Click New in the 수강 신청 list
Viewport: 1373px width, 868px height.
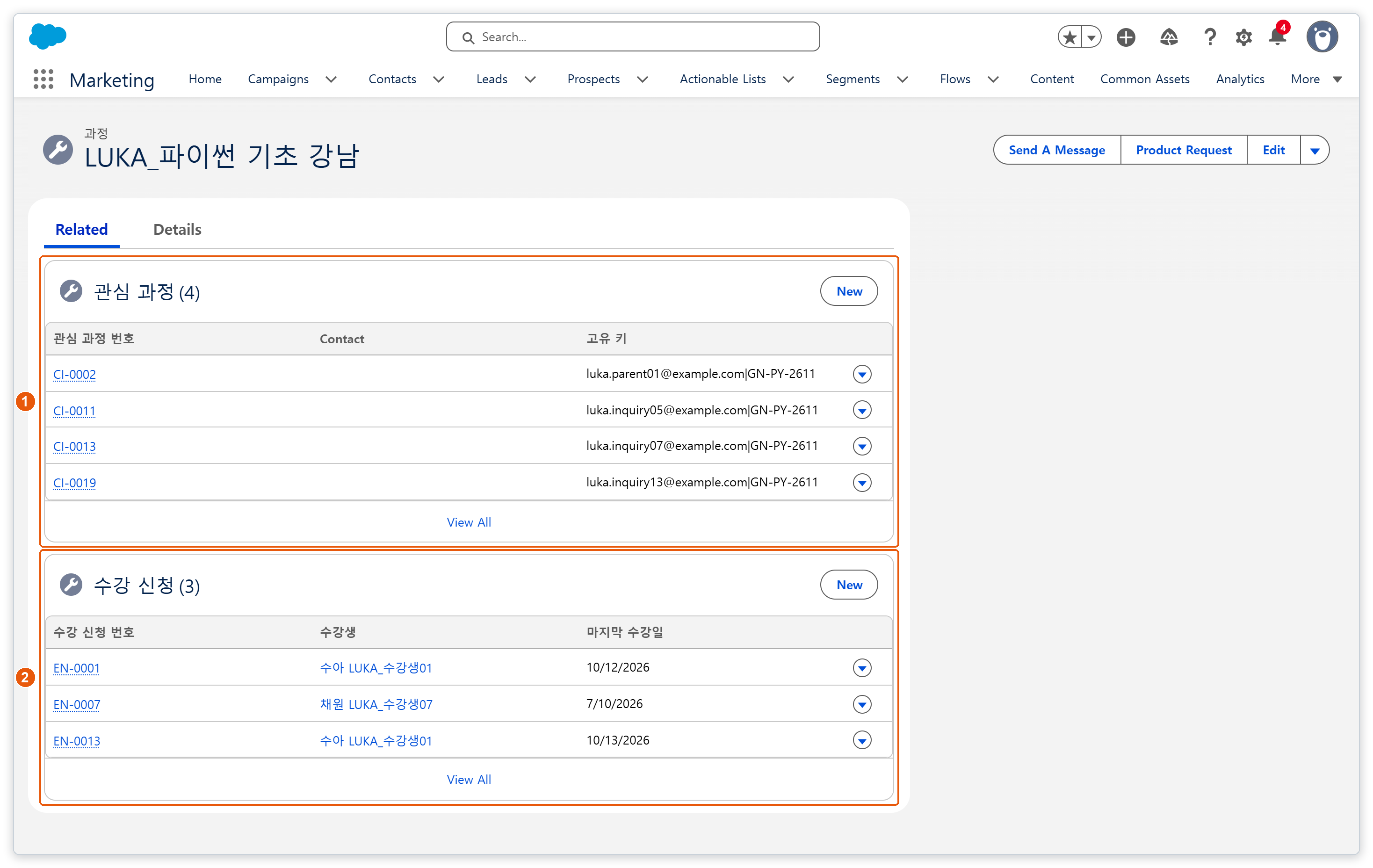[849, 585]
